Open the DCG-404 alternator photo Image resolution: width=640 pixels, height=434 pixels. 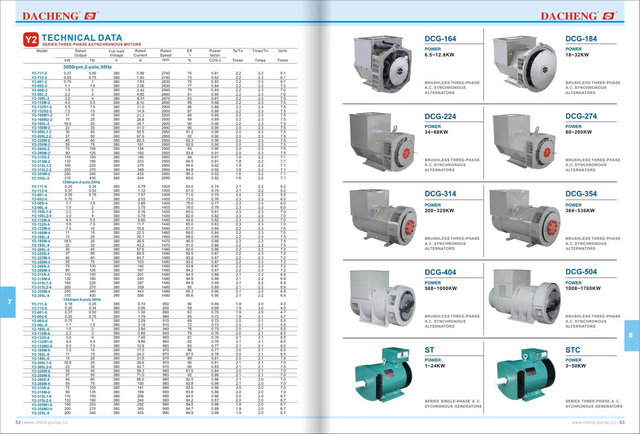pos(383,298)
